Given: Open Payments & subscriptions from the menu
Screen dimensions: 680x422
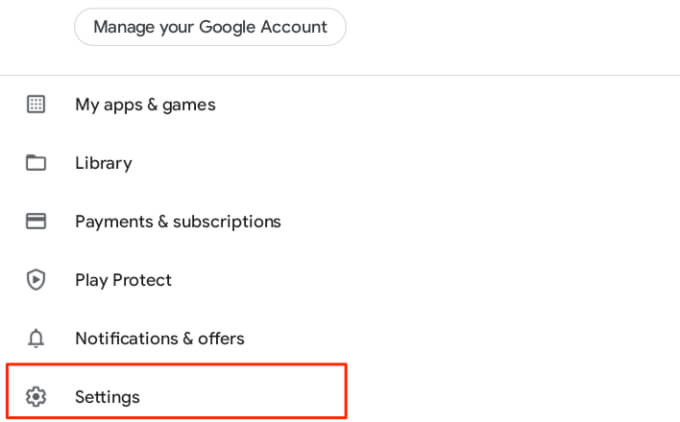Looking at the screenshot, I should [x=178, y=221].
